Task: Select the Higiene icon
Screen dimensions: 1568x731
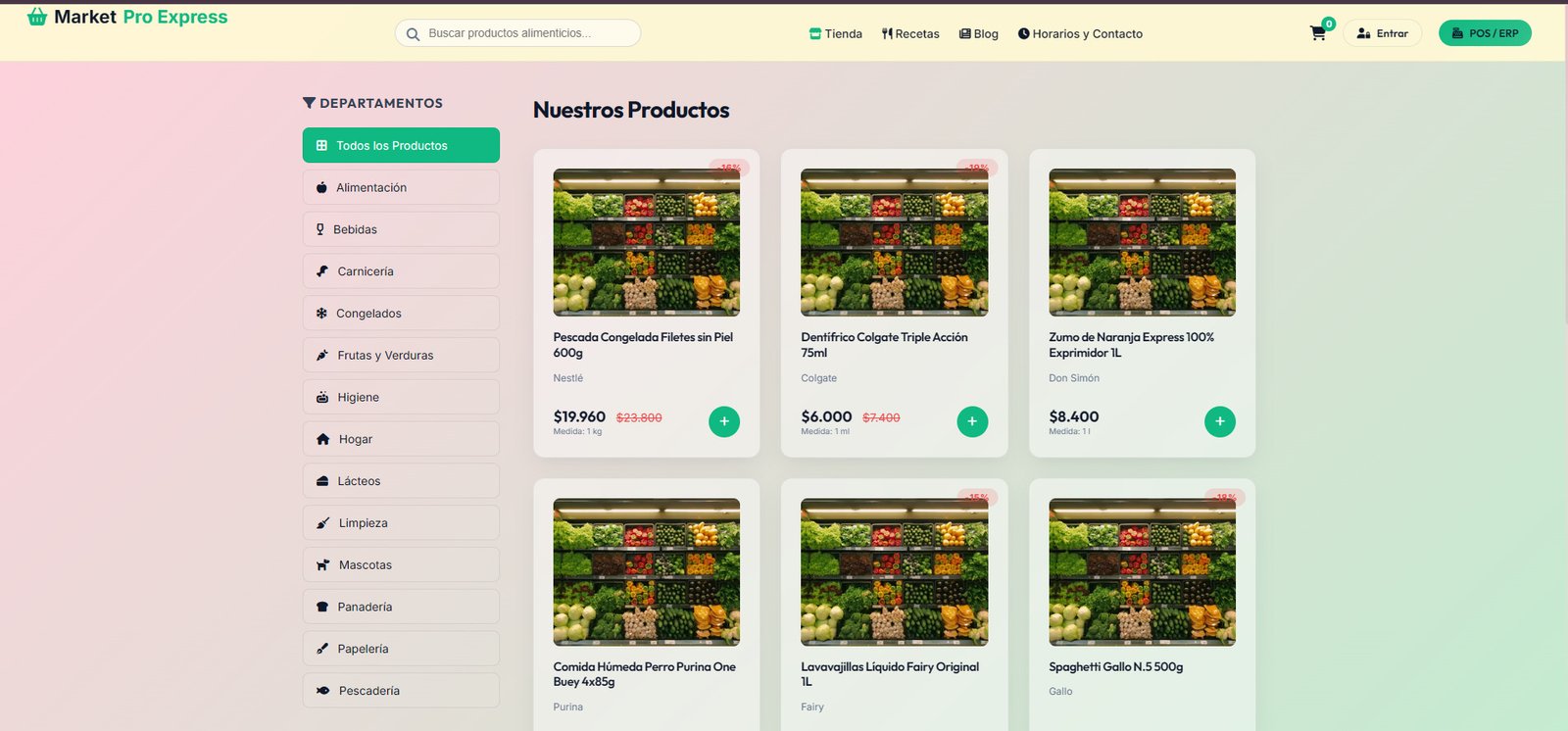Action: coord(322,398)
